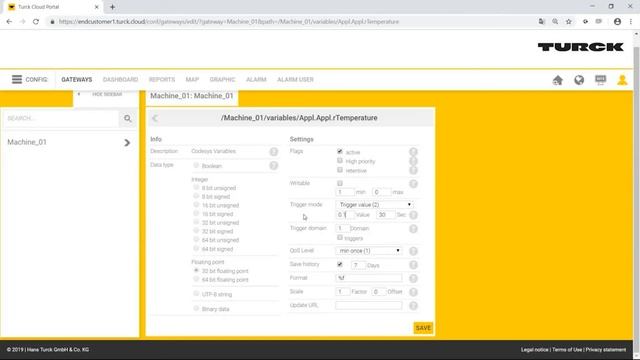Expand Machine_01 chevron in sidebar

pyautogui.click(x=127, y=142)
